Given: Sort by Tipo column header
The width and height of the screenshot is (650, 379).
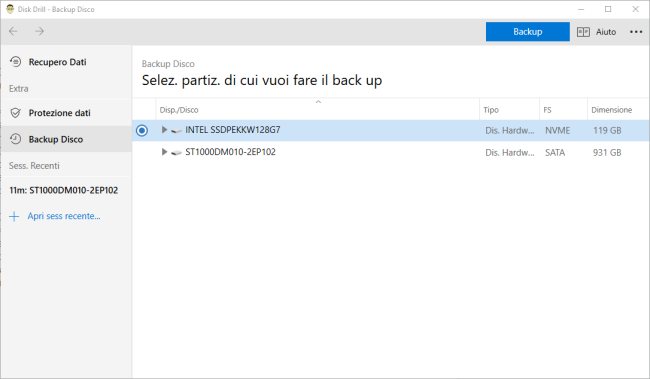Looking at the screenshot, I should point(491,110).
